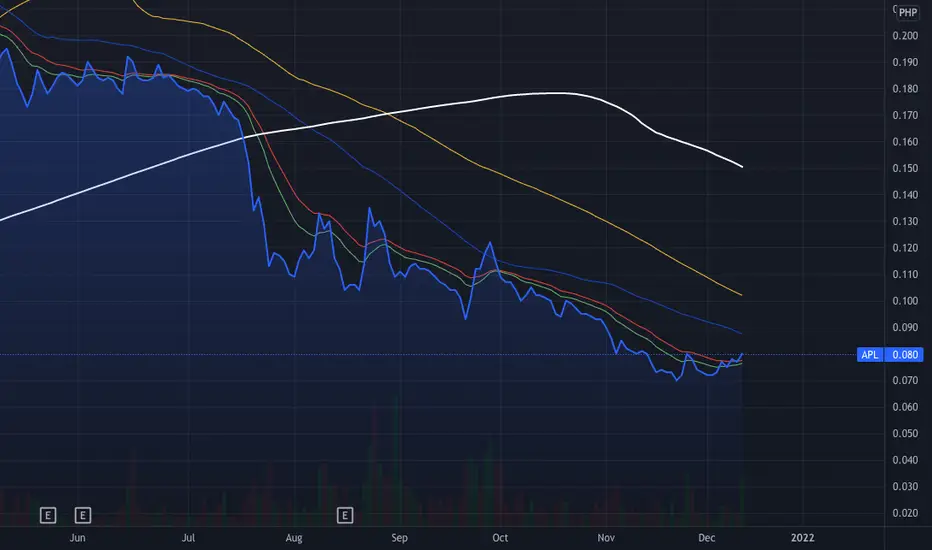
Task: Click the 0.170 price axis label
Action: [905, 115]
